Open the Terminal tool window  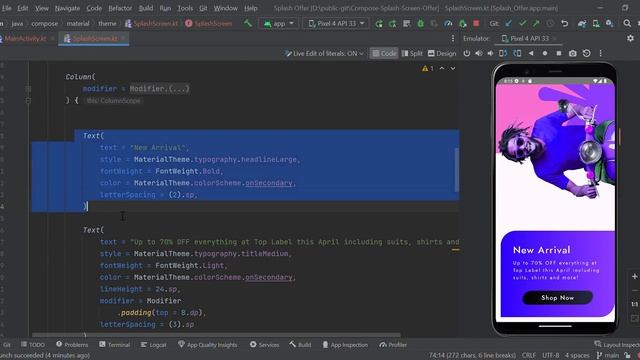[114, 344]
